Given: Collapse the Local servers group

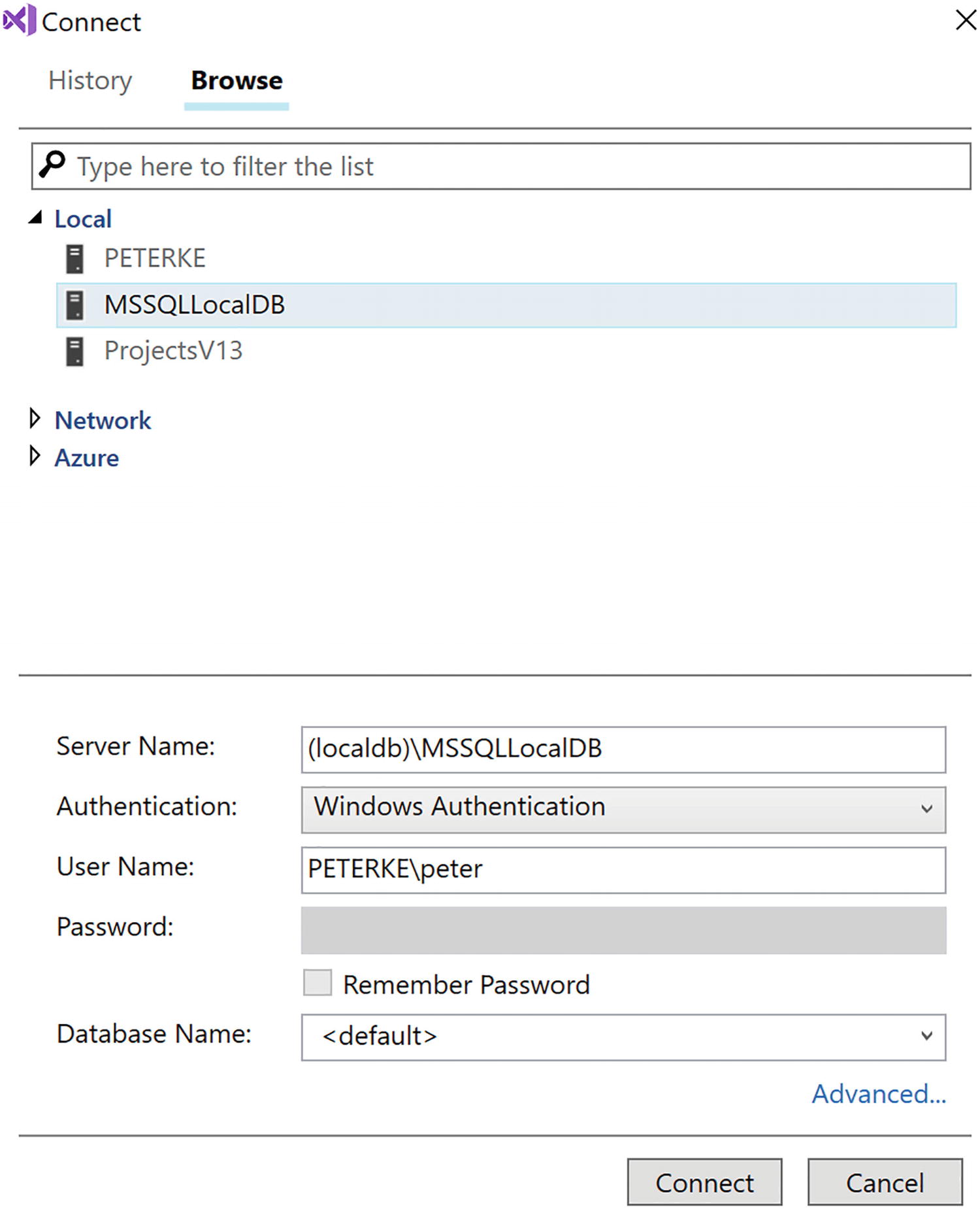Looking at the screenshot, I should click(x=35, y=218).
